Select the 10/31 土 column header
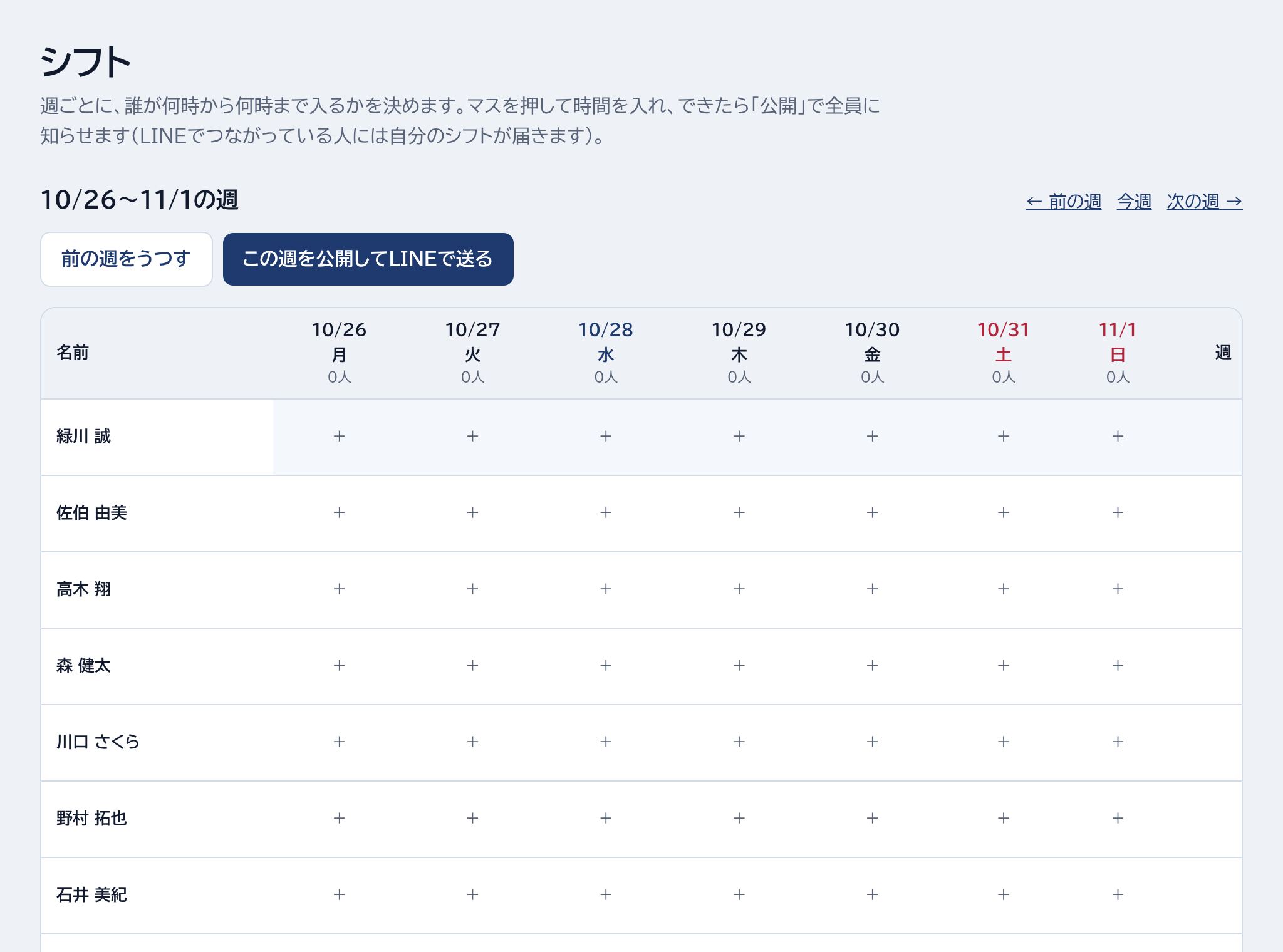Viewport: 1283px width, 952px height. tap(1003, 353)
